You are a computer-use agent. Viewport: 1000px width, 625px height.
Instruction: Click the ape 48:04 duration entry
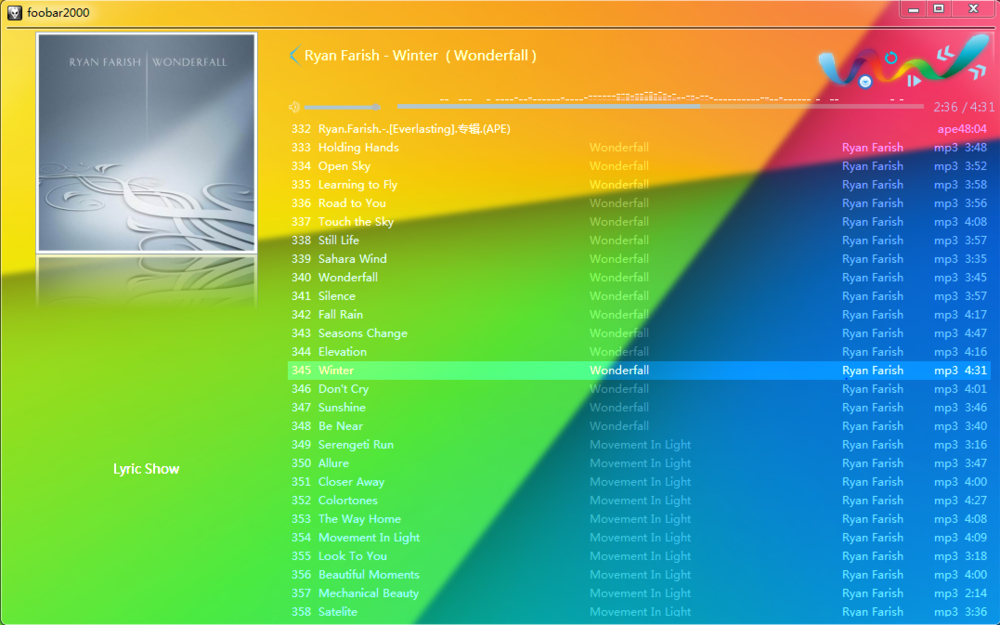coord(962,129)
